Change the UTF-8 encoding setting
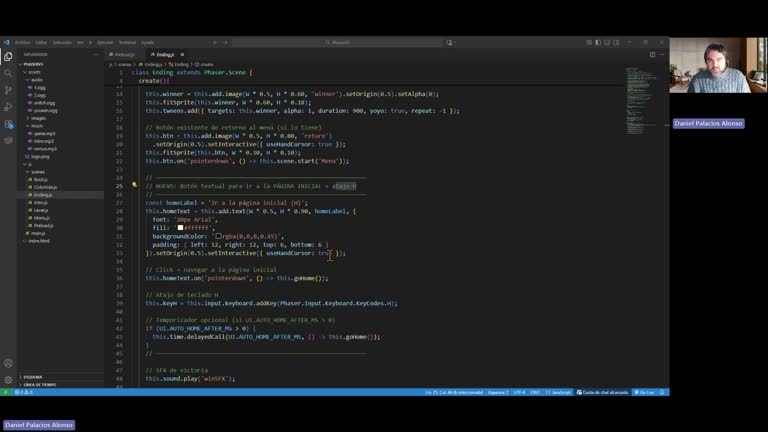This screenshot has width=768, height=432. [x=519, y=392]
